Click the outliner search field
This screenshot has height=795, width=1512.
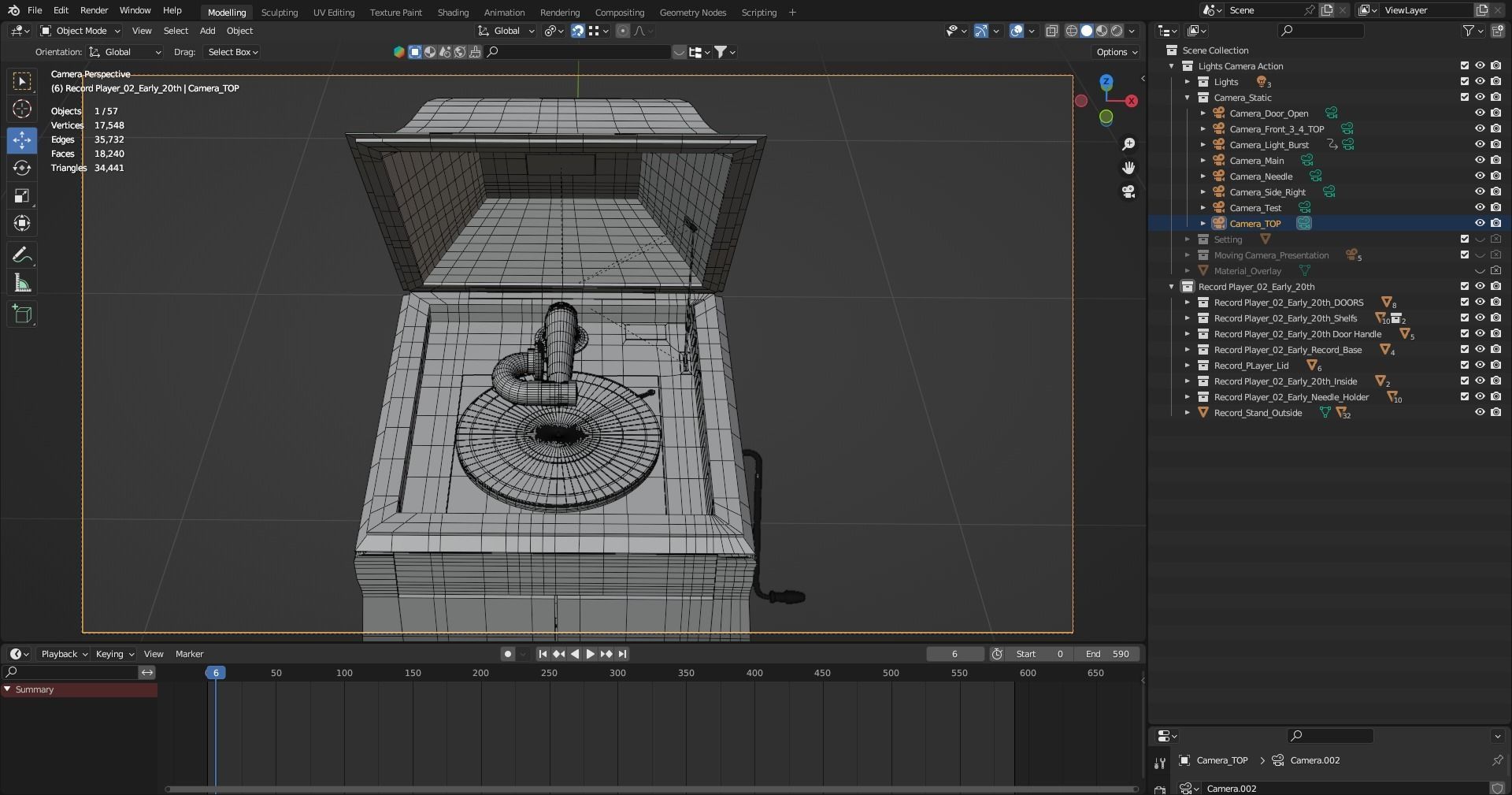pos(1321,31)
